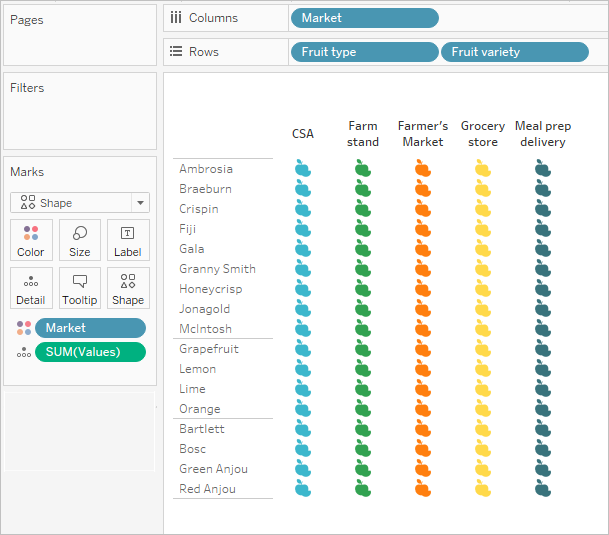Open the Color marks card

(31, 240)
